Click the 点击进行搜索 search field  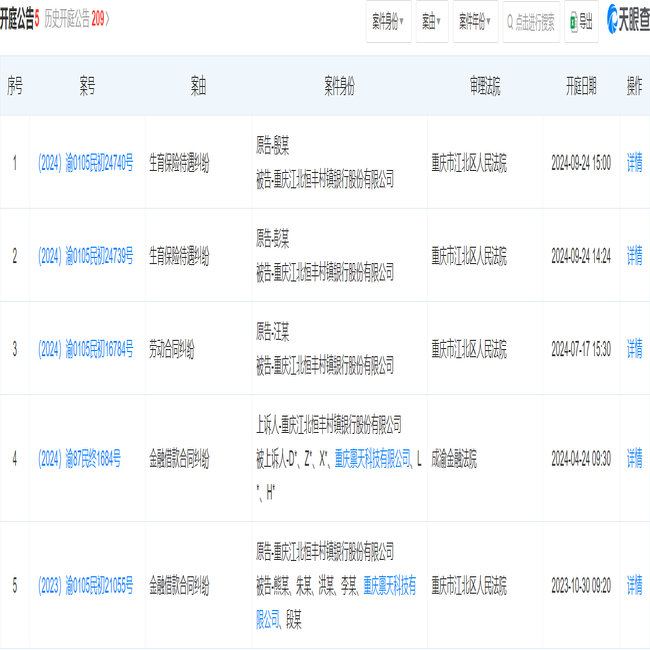coord(531,22)
